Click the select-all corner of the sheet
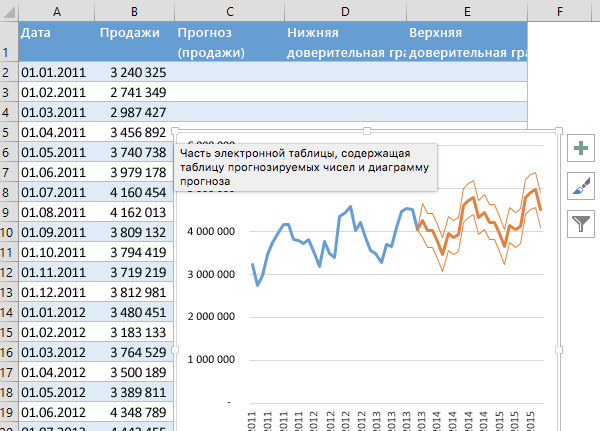The width and height of the screenshot is (600, 431). (x=8, y=10)
